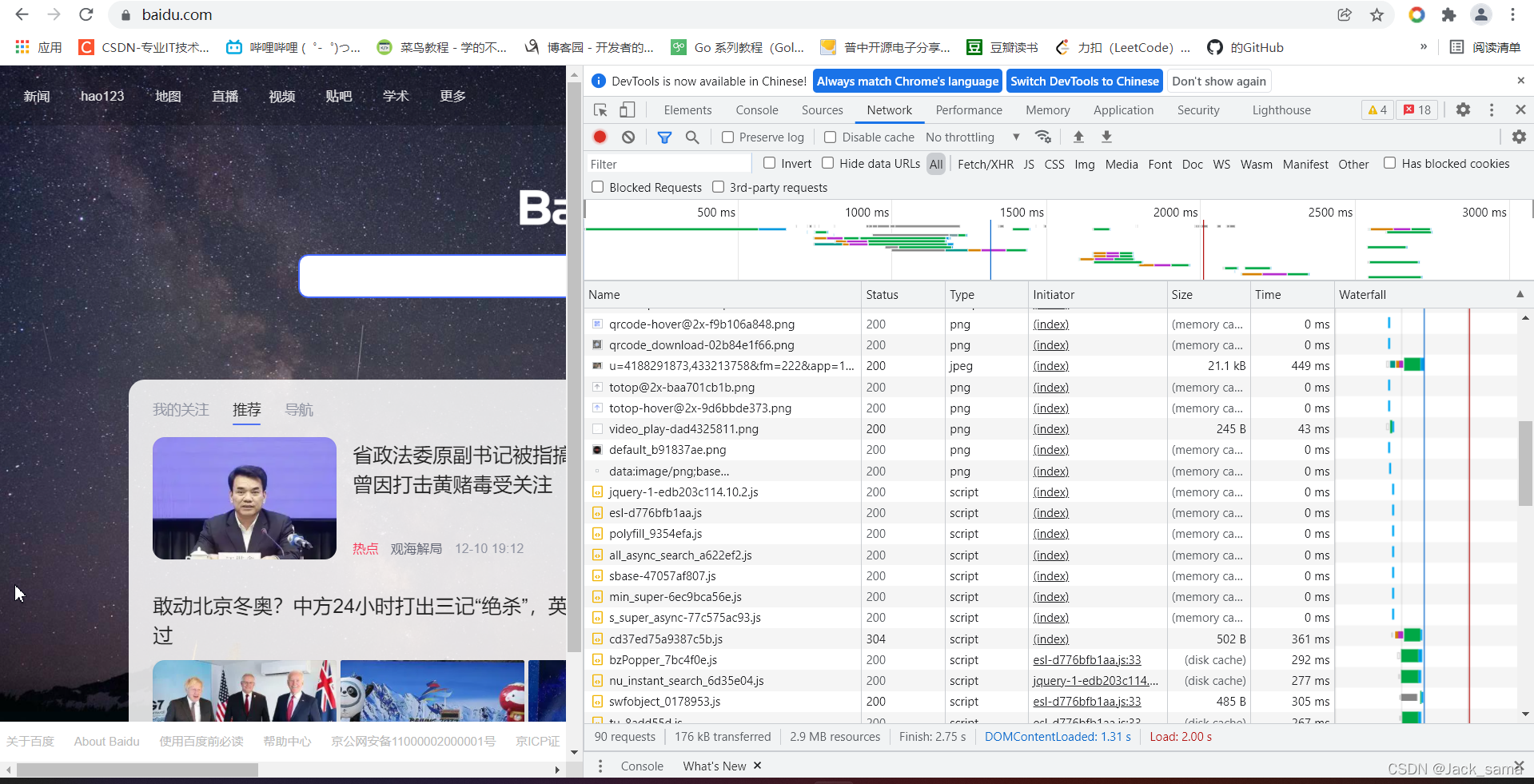Viewport: 1534px width, 784px height.
Task: Open network conditions wifi icon
Action: coord(1043,137)
